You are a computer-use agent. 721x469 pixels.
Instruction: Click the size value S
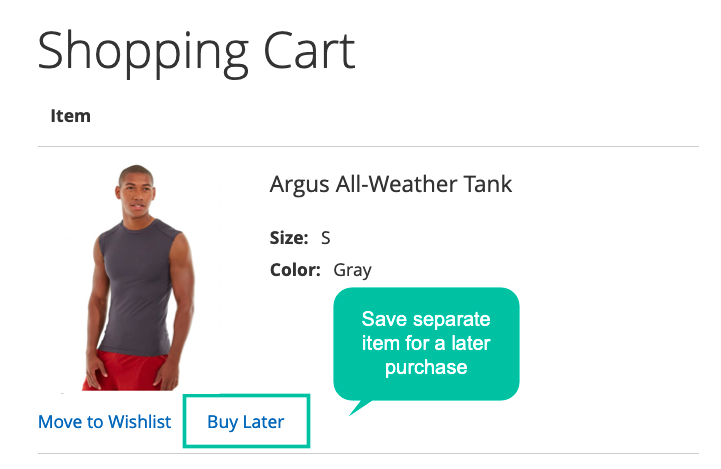326,238
